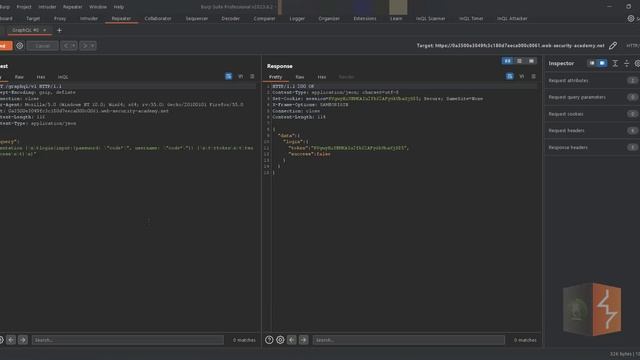Switch to the InQL Scanner tab
Image resolution: width=640 pixels, height=360 pixels.
click(x=430, y=18)
